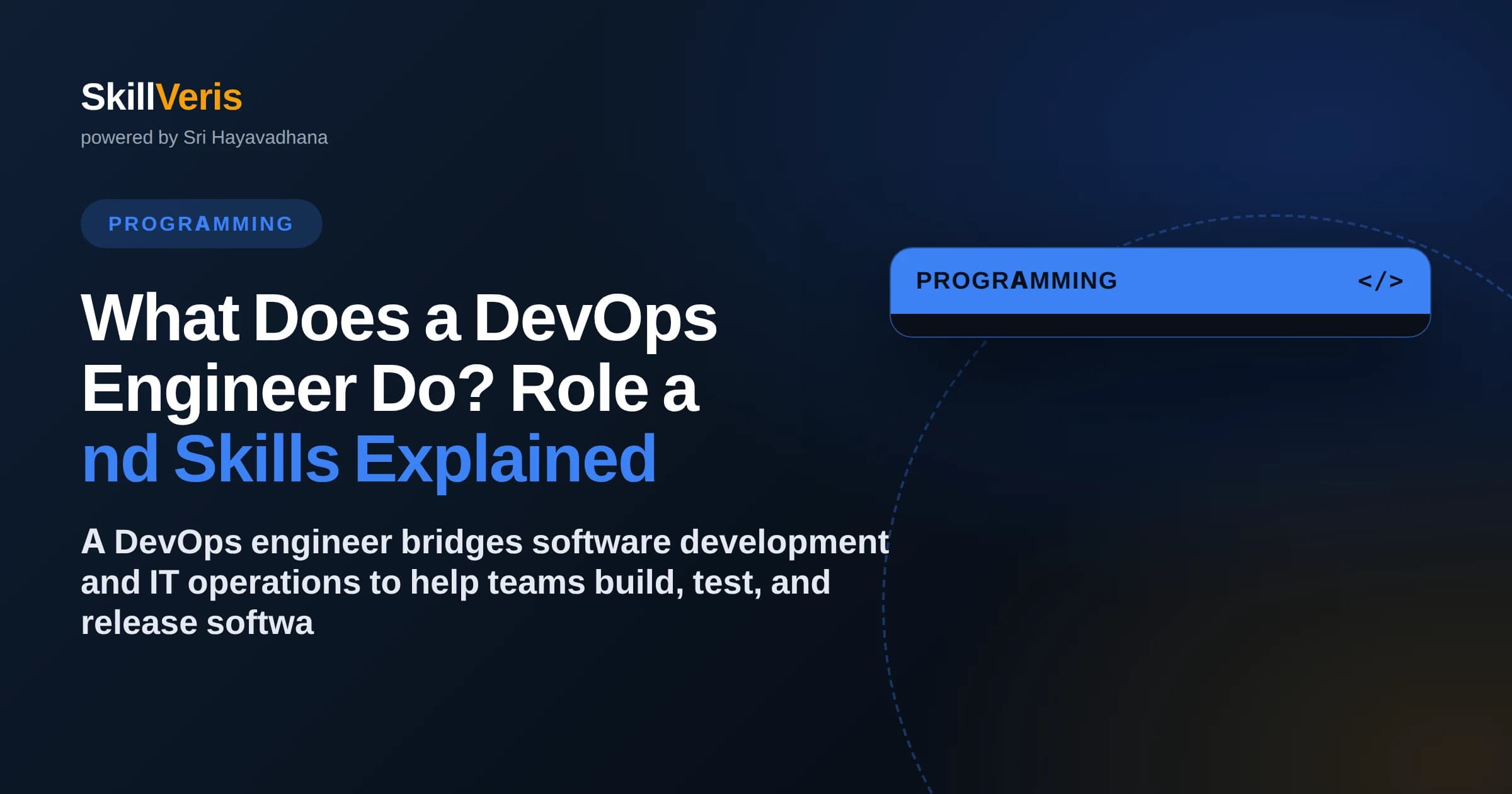Click the 'powered by Sri Hayavadhana' tagline
The height and width of the screenshot is (794, 1512).
click(204, 137)
